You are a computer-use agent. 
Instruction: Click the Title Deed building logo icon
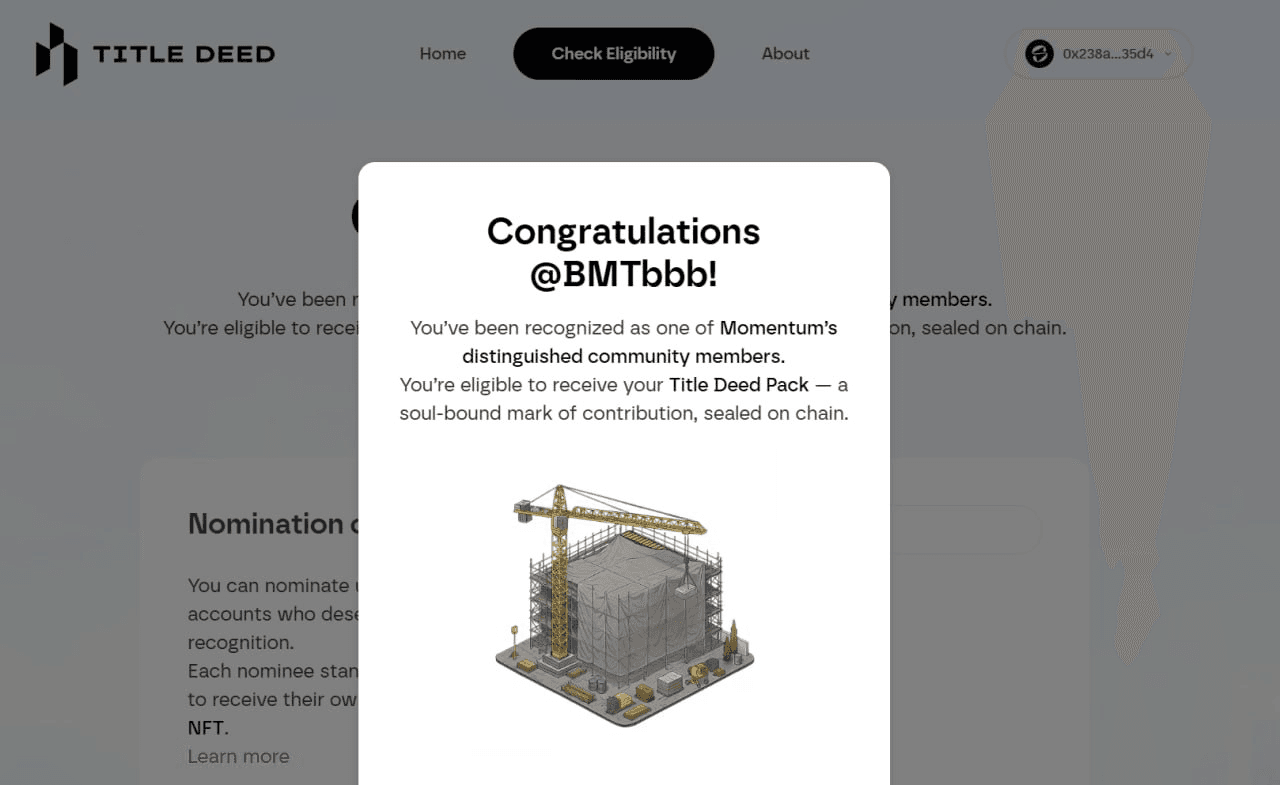click(56, 54)
